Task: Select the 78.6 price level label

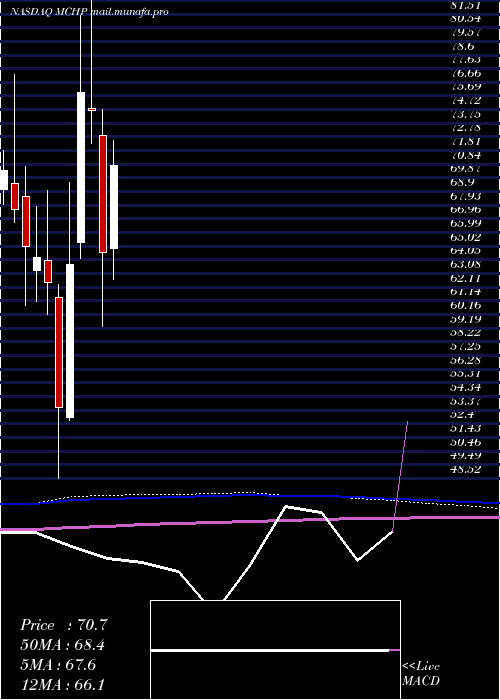Action: [462, 46]
